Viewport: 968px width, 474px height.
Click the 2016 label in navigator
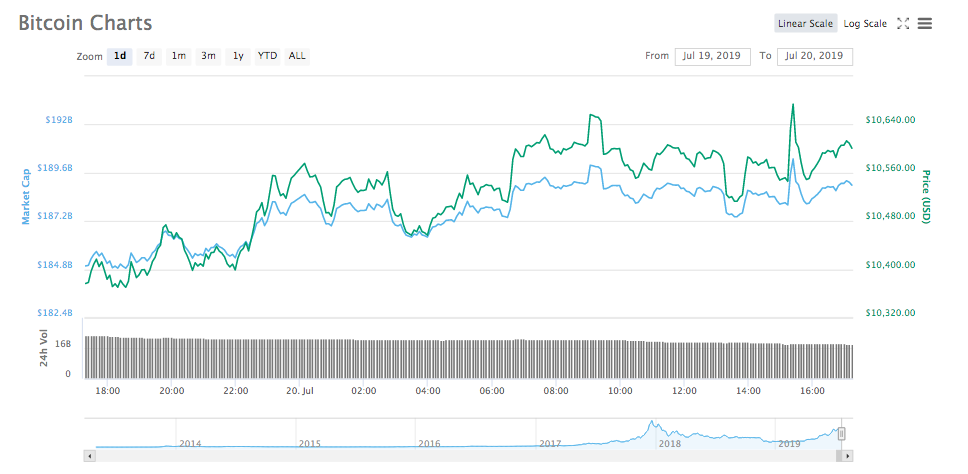coord(429,444)
